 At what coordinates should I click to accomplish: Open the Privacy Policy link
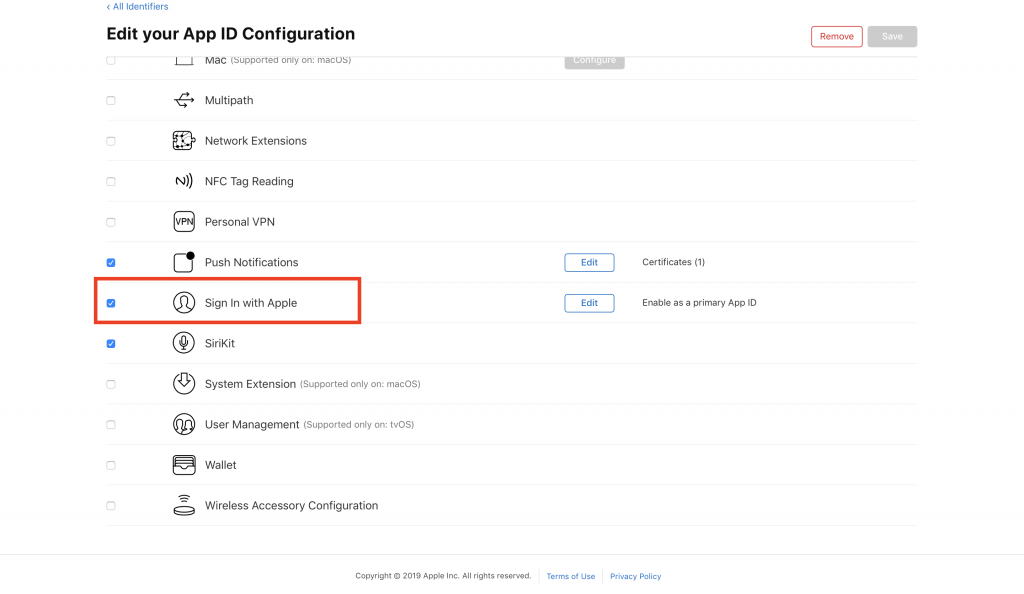635,576
